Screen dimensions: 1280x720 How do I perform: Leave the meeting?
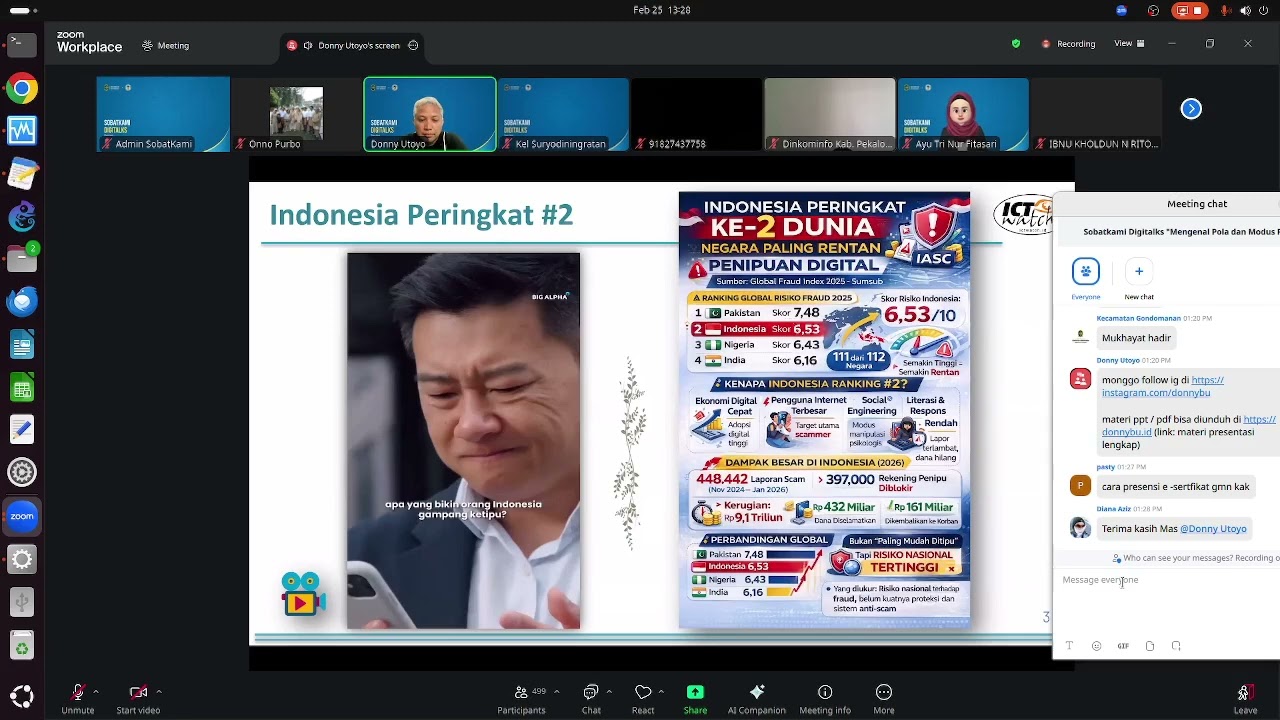point(1245,697)
